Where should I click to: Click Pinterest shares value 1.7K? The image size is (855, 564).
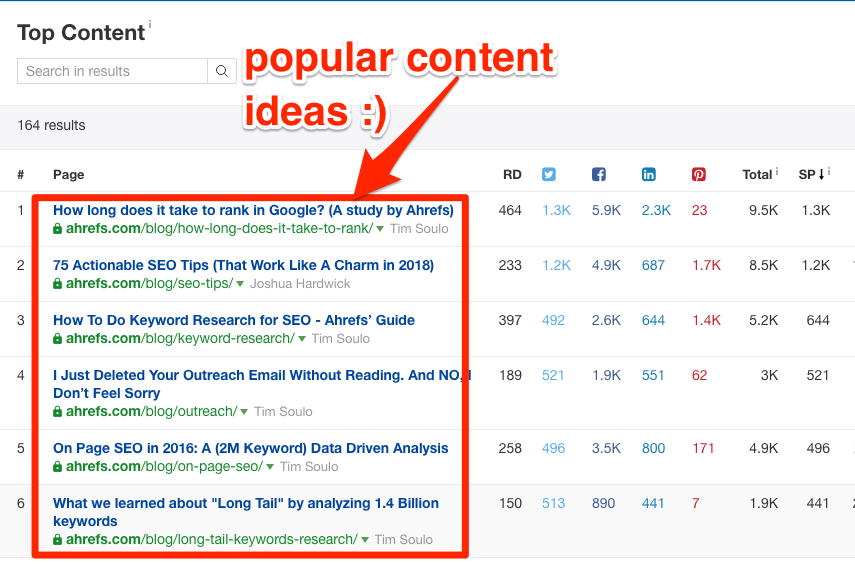tap(707, 266)
